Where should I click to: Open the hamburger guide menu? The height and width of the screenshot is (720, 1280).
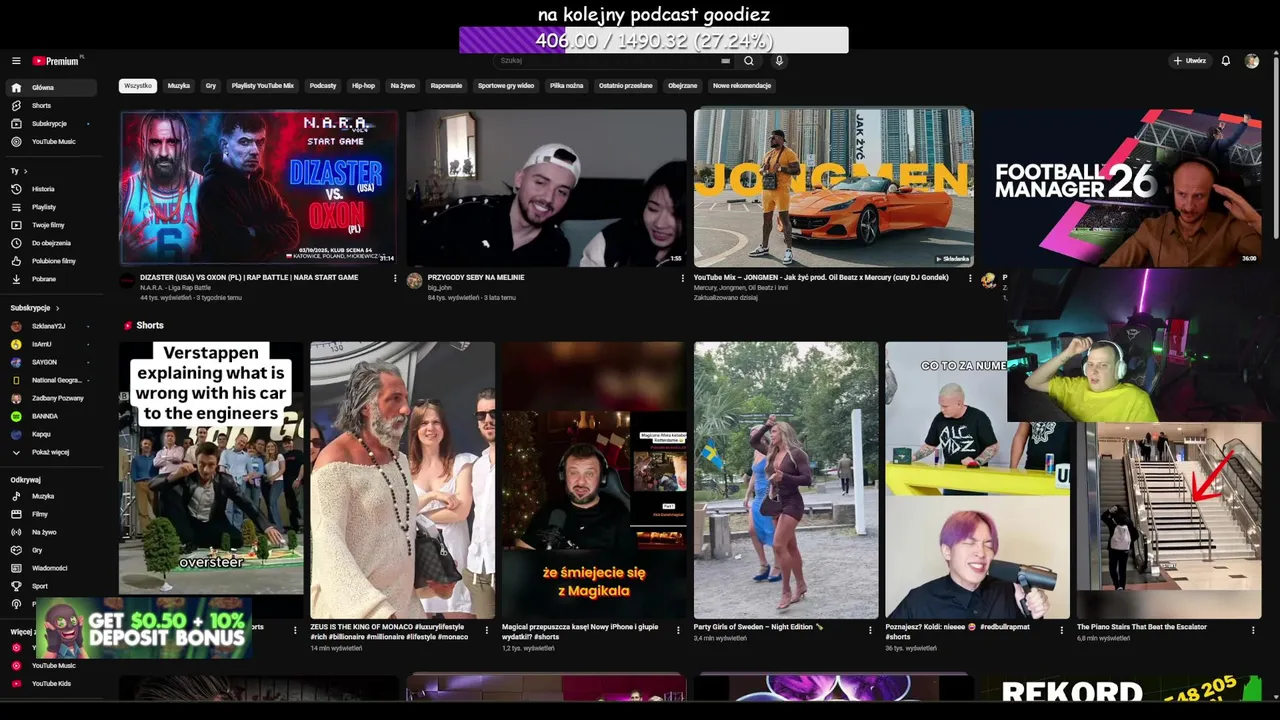pos(16,61)
